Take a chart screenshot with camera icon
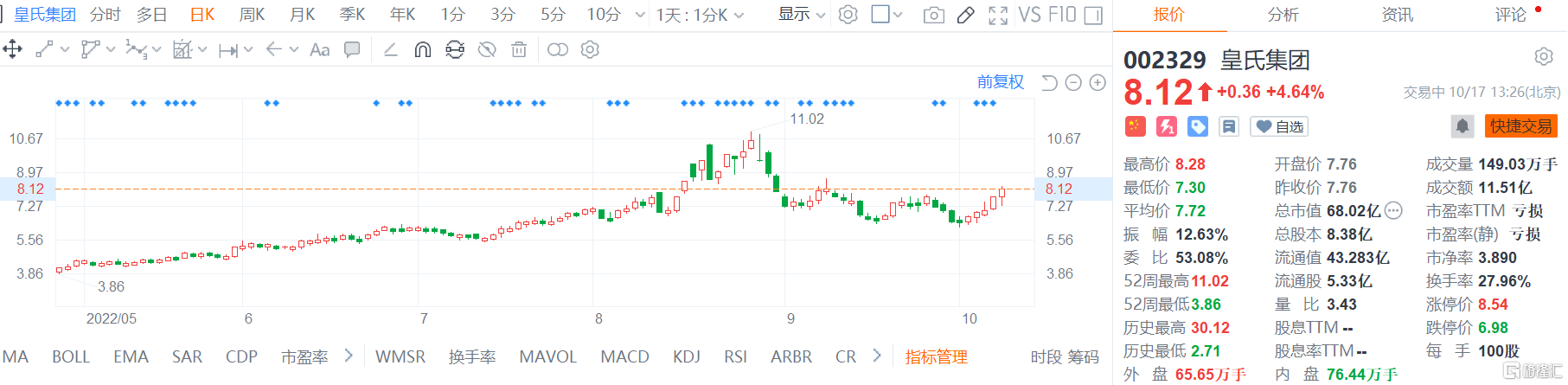The width and height of the screenshot is (1568, 385). (x=934, y=16)
